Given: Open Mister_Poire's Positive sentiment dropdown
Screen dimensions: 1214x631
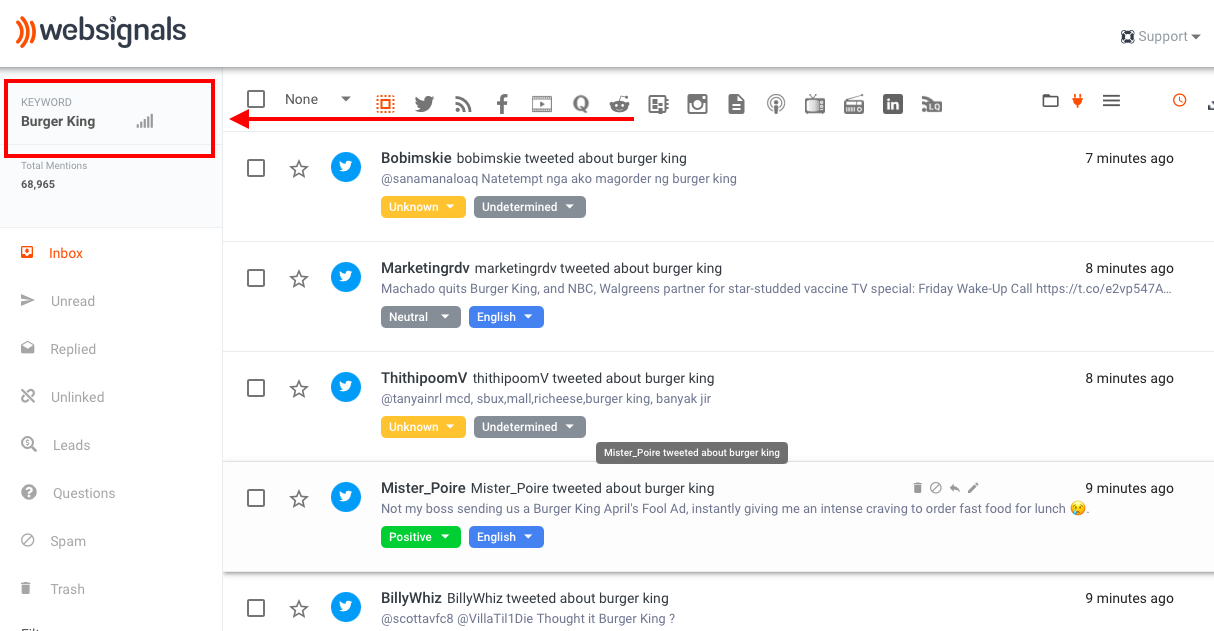Looking at the screenshot, I should (x=421, y=537).
